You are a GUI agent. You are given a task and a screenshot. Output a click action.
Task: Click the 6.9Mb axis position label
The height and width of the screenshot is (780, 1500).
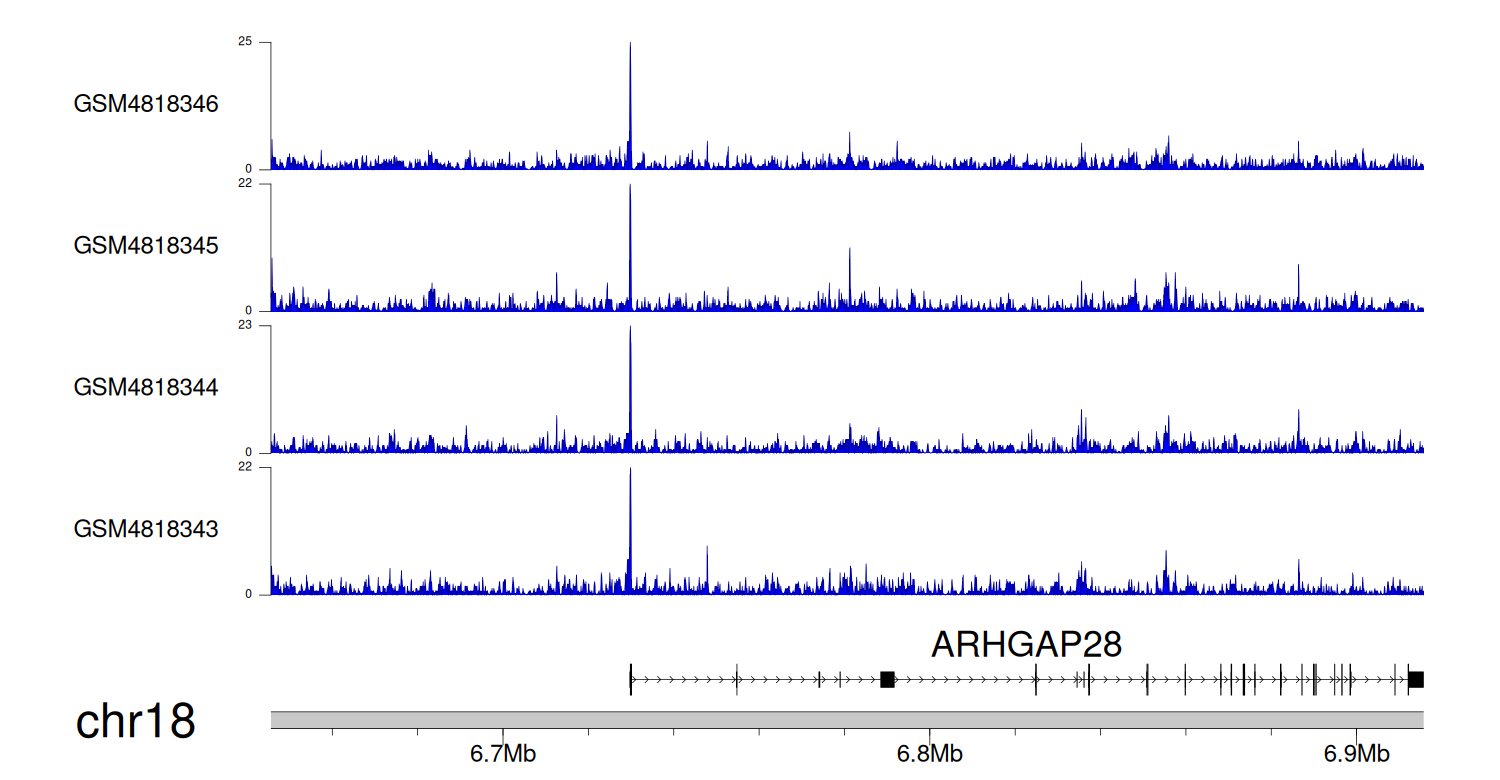coord(1356,753)
